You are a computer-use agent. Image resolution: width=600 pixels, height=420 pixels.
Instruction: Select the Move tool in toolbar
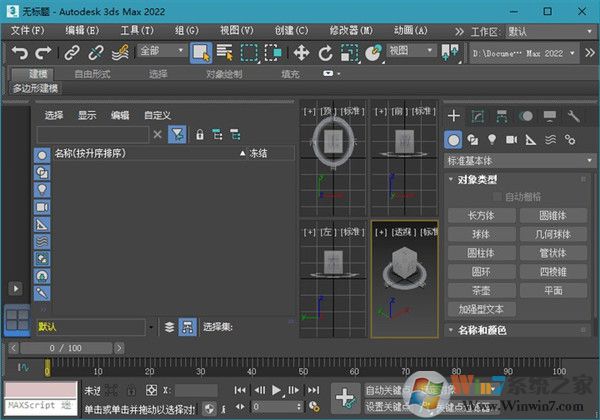coord(301,52)
